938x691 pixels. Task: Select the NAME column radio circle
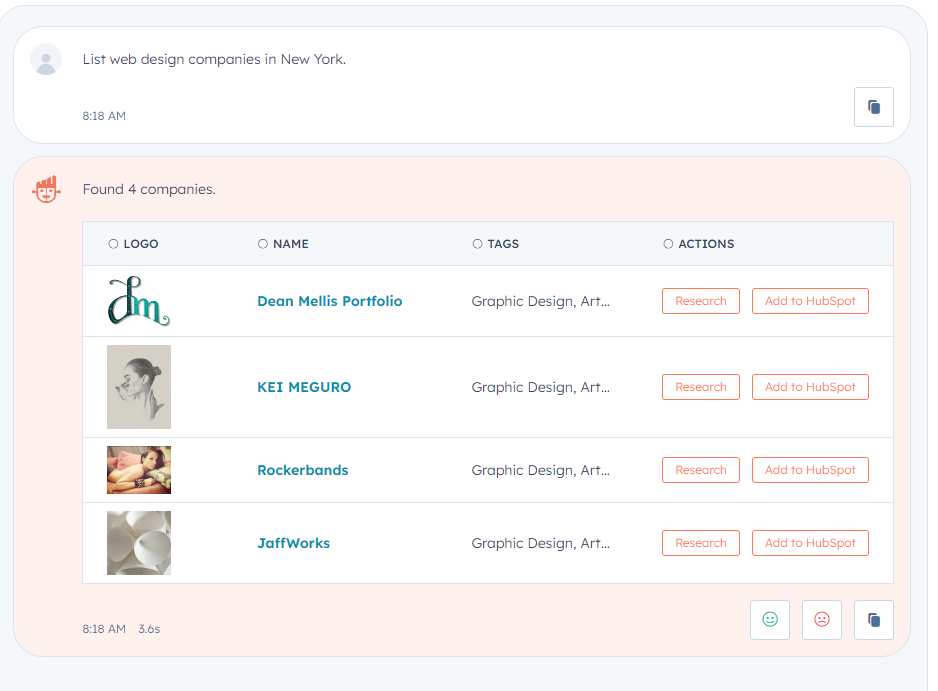click(263, 243)
